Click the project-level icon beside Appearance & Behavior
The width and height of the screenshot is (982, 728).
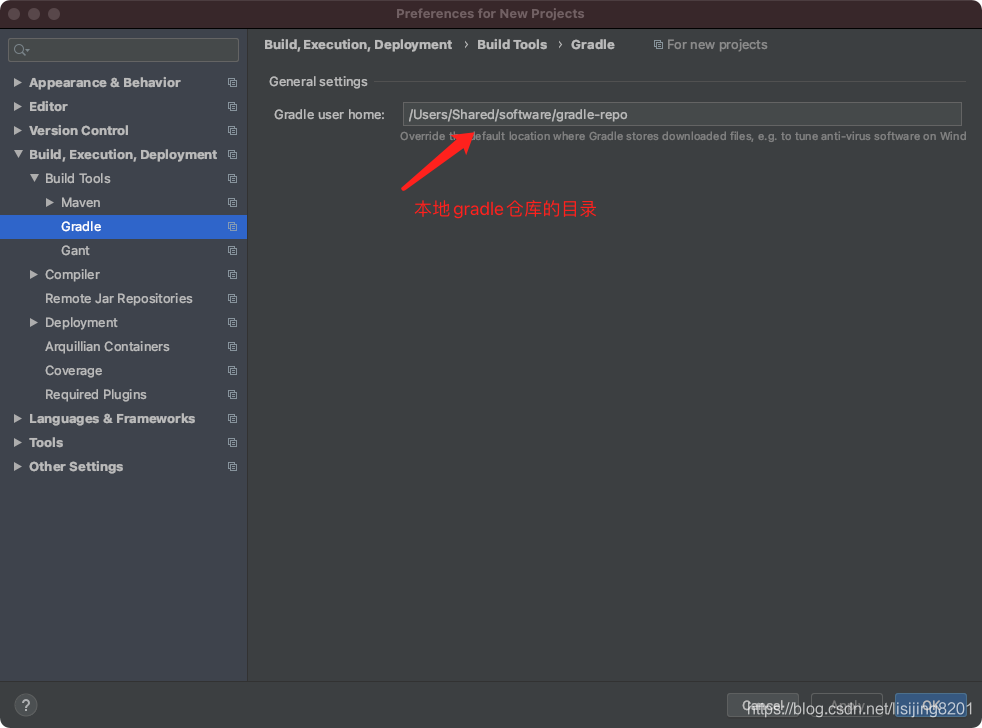232,83
